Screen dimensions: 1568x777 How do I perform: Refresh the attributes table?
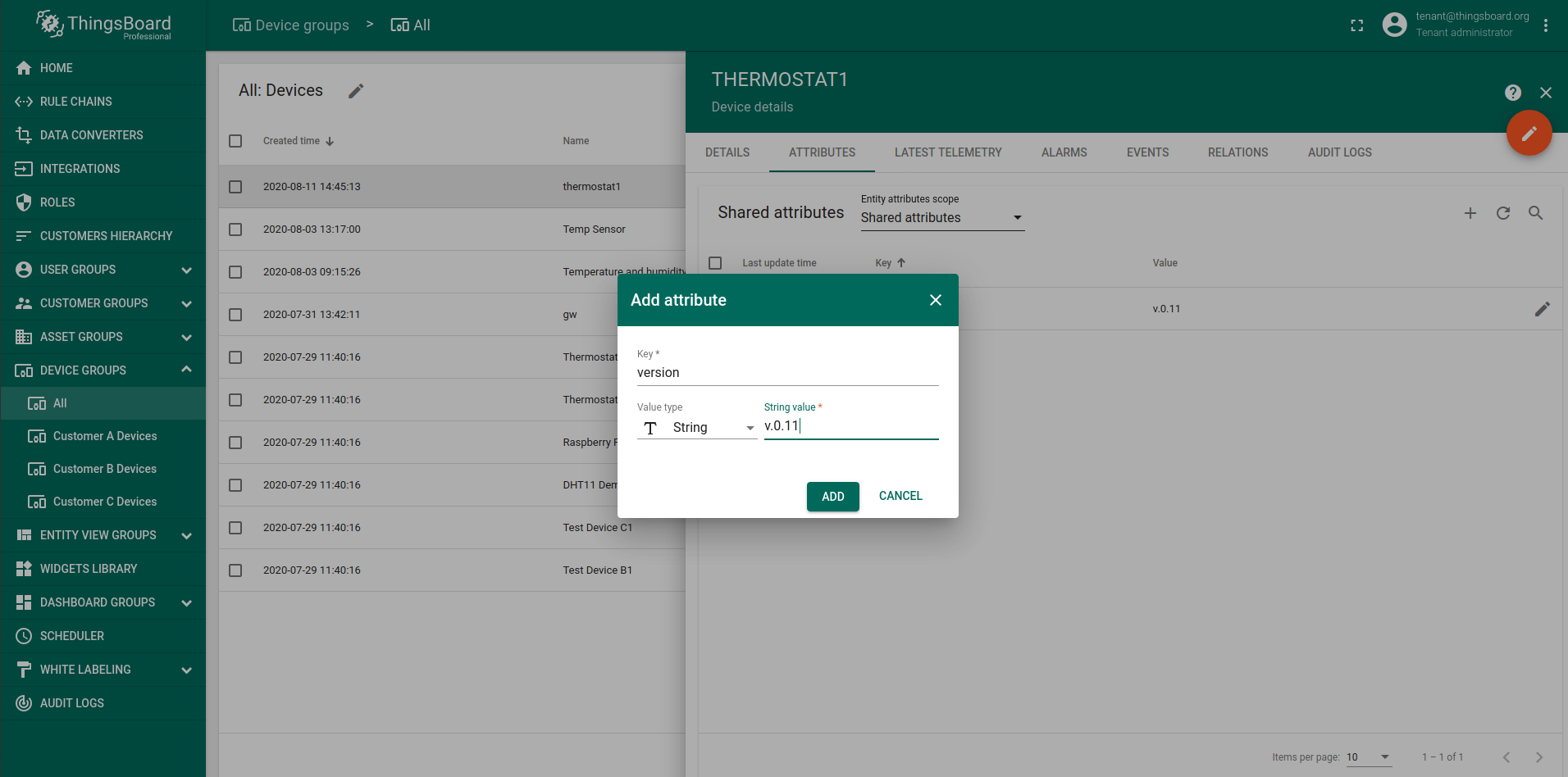click(x=1503, y=213)
